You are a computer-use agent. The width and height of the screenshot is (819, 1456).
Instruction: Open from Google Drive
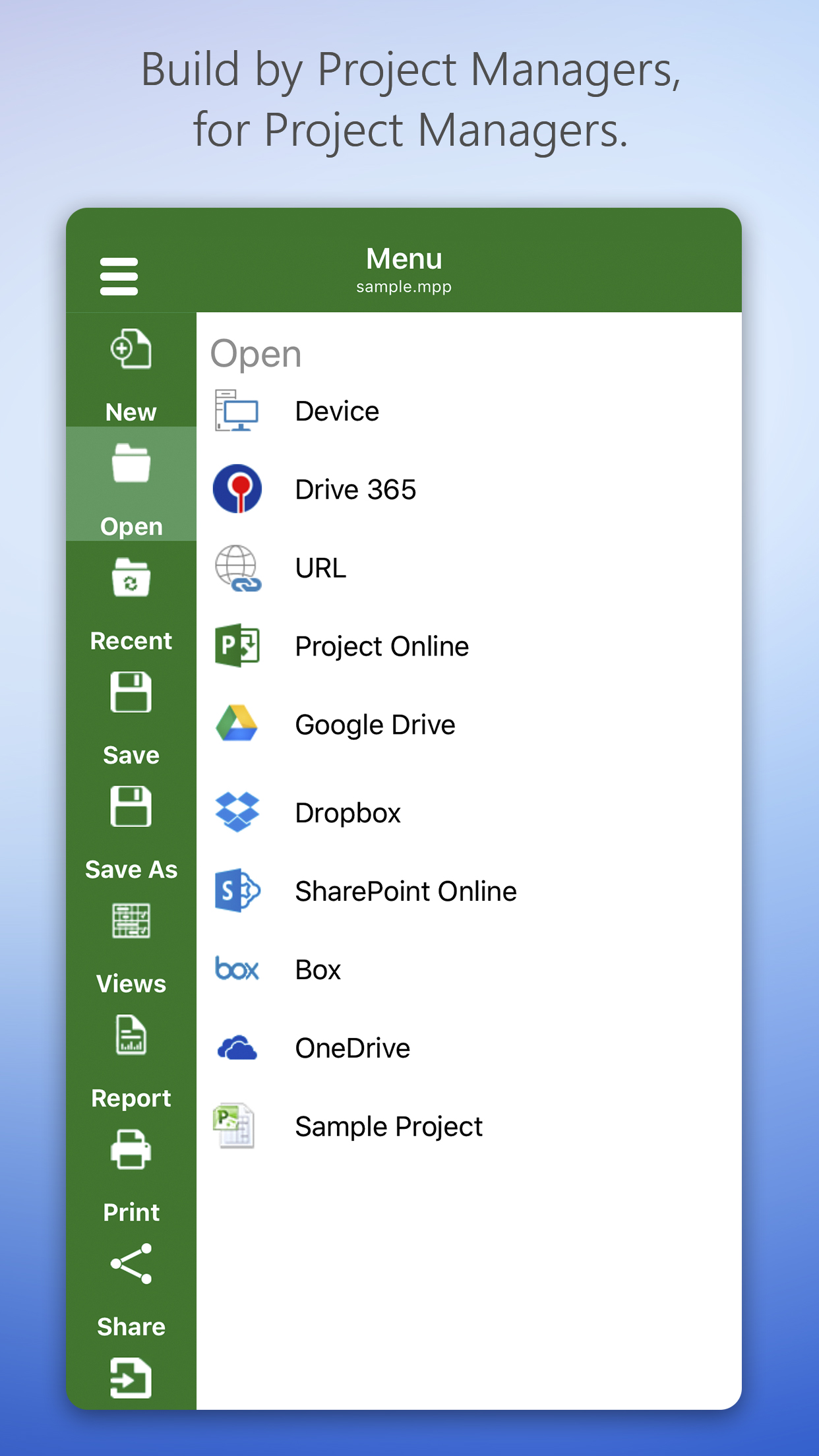pyautogui.click(x=375, y=725)
